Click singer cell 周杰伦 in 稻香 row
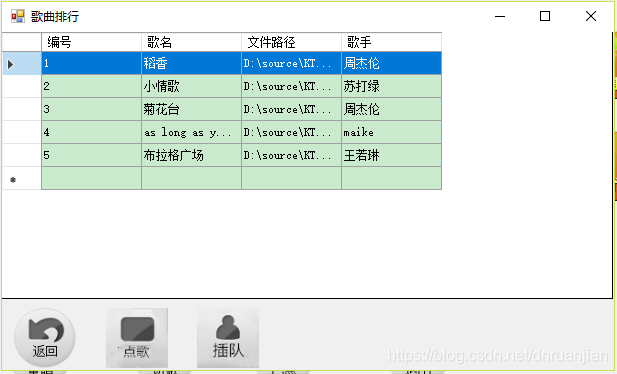The width and height of the screenshot is (617, 374). [x=391, y=63]
